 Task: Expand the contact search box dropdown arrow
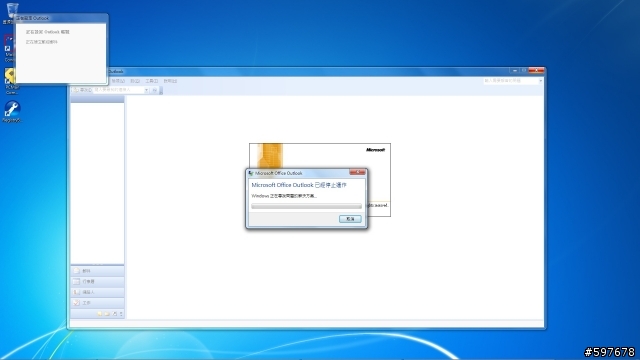tap(146, 90)
